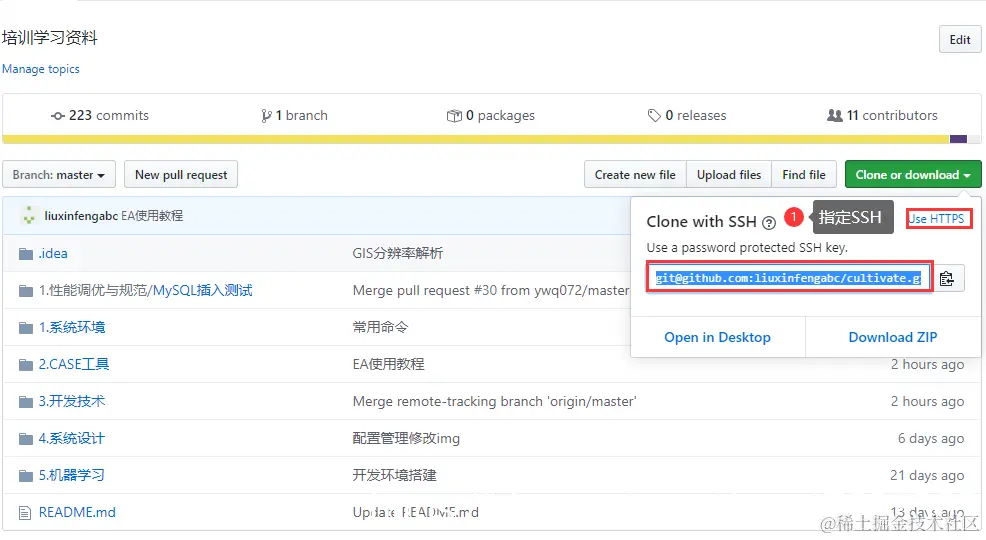Image resolution: width=986 pixels, height=540 pixels.
Task: Click folder icon for 1.性能调优与规范/MySQL插入测试
Action: [x=26, y=291]
